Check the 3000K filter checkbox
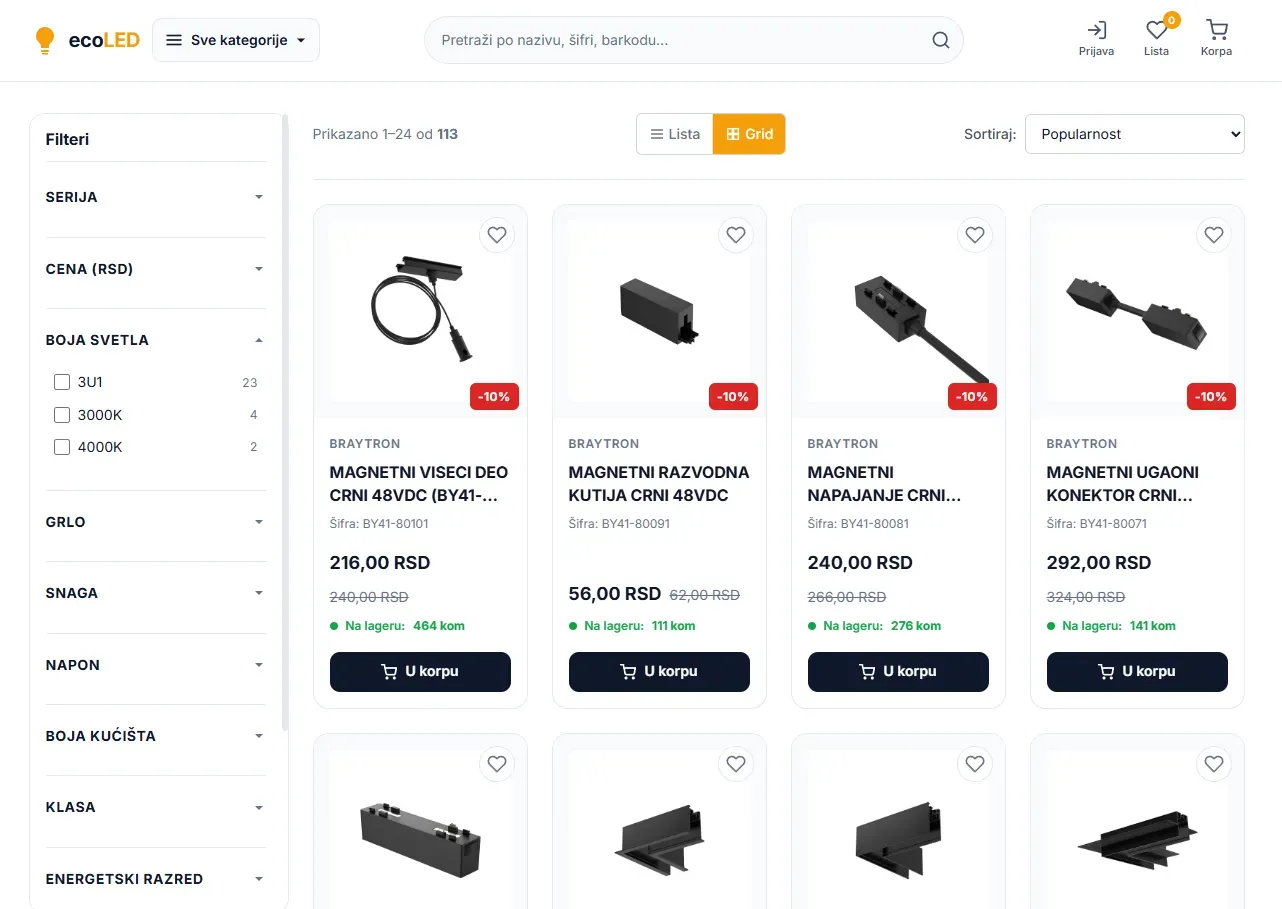 tap(62, 415)
